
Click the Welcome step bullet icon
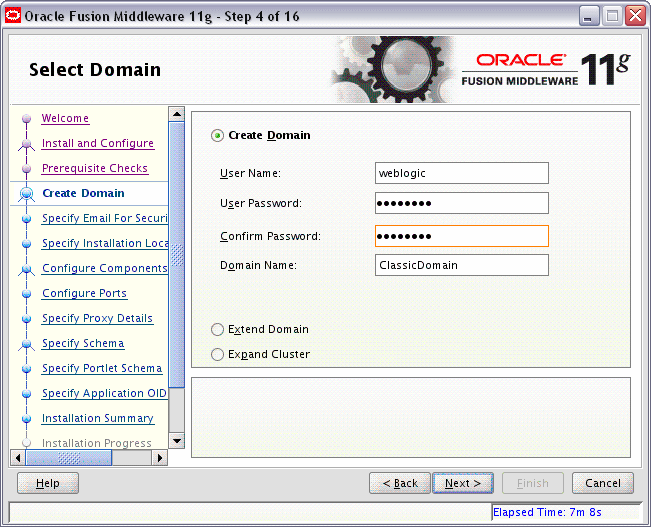tap(27, 119)
